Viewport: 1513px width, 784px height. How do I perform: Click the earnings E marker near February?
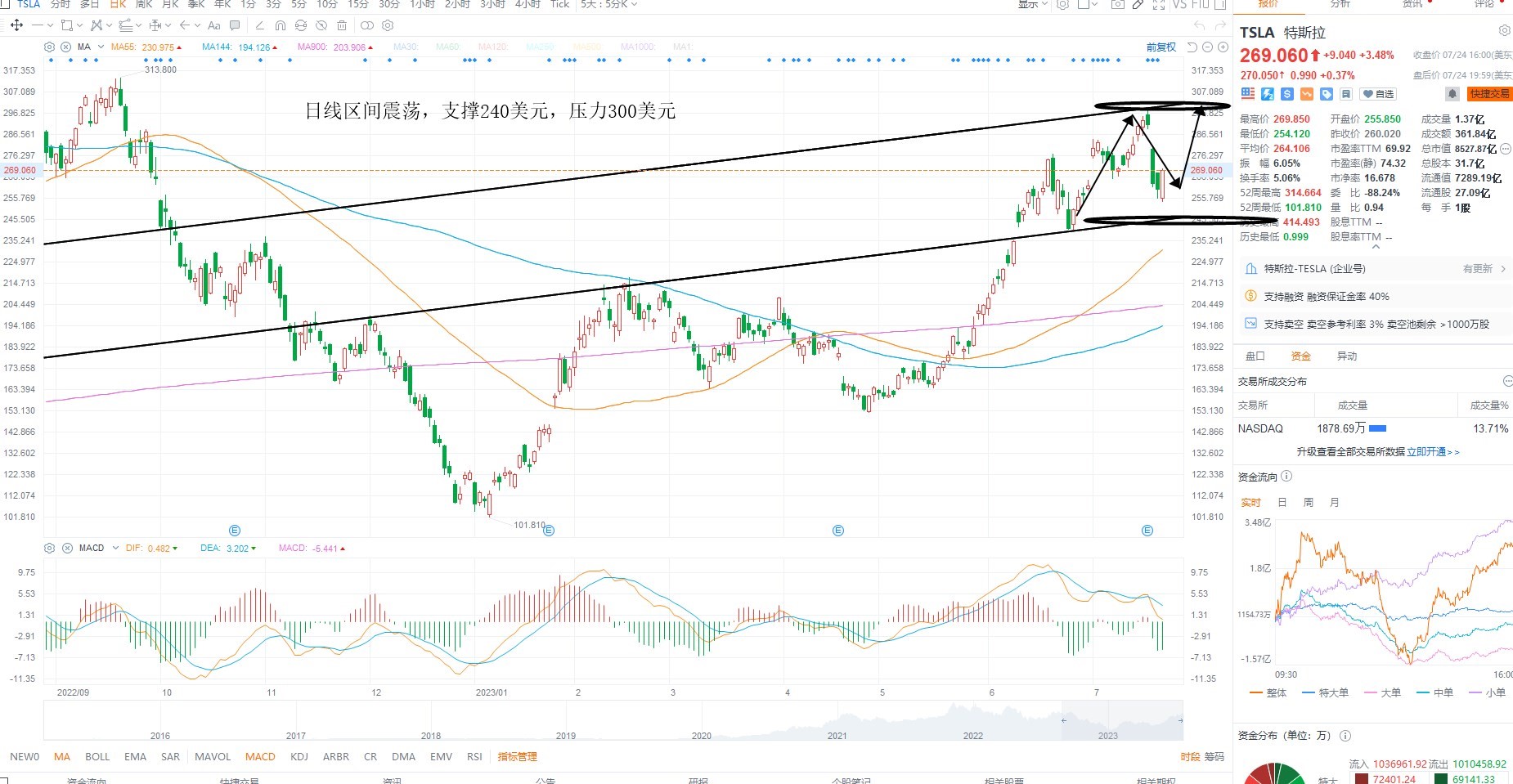click(x=549, y=531)
